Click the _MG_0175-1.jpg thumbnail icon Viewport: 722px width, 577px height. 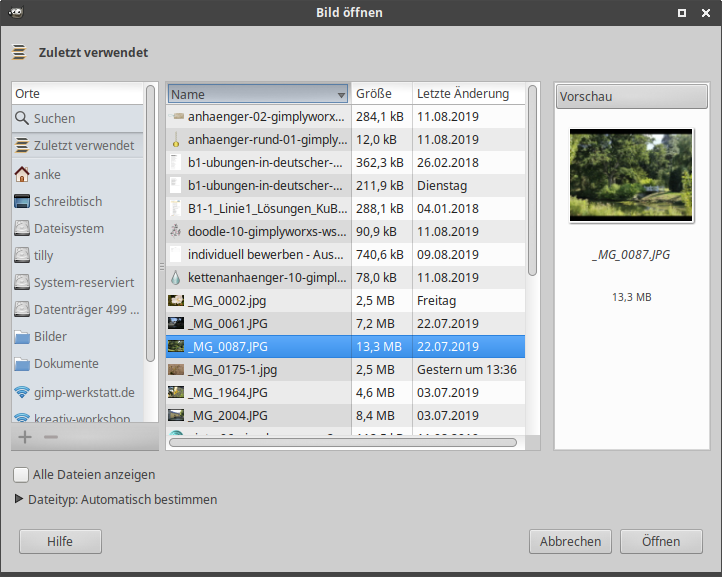click(x=176, y=369)
